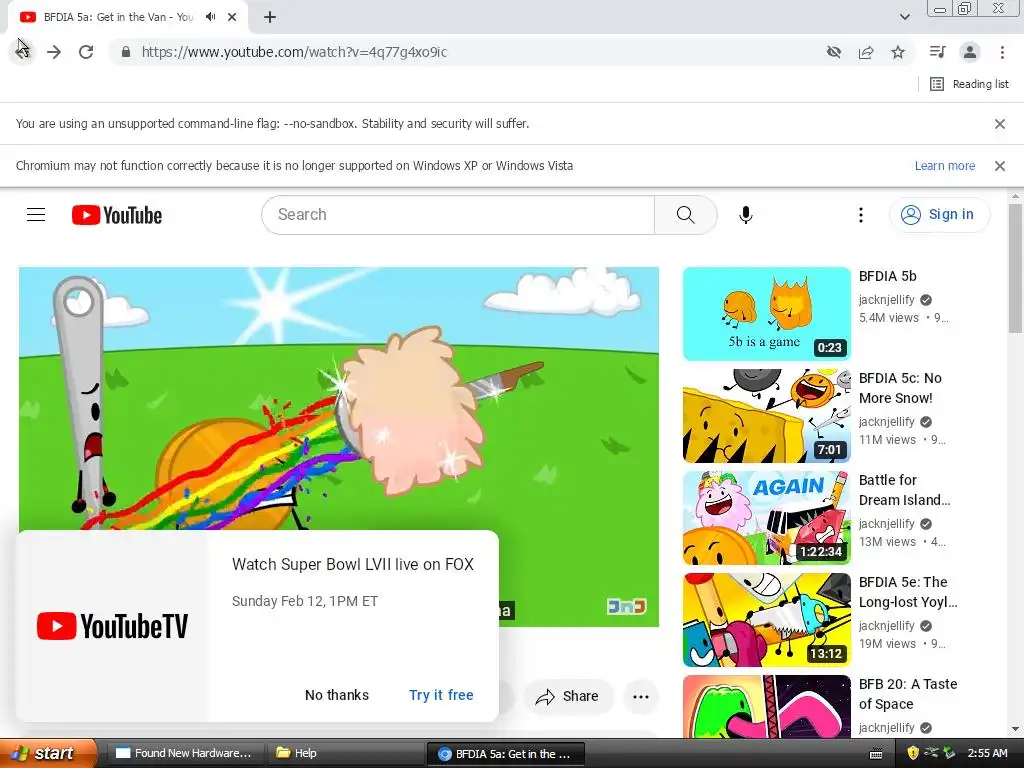Click the scrollbar down arrow

coord(1015,729)
